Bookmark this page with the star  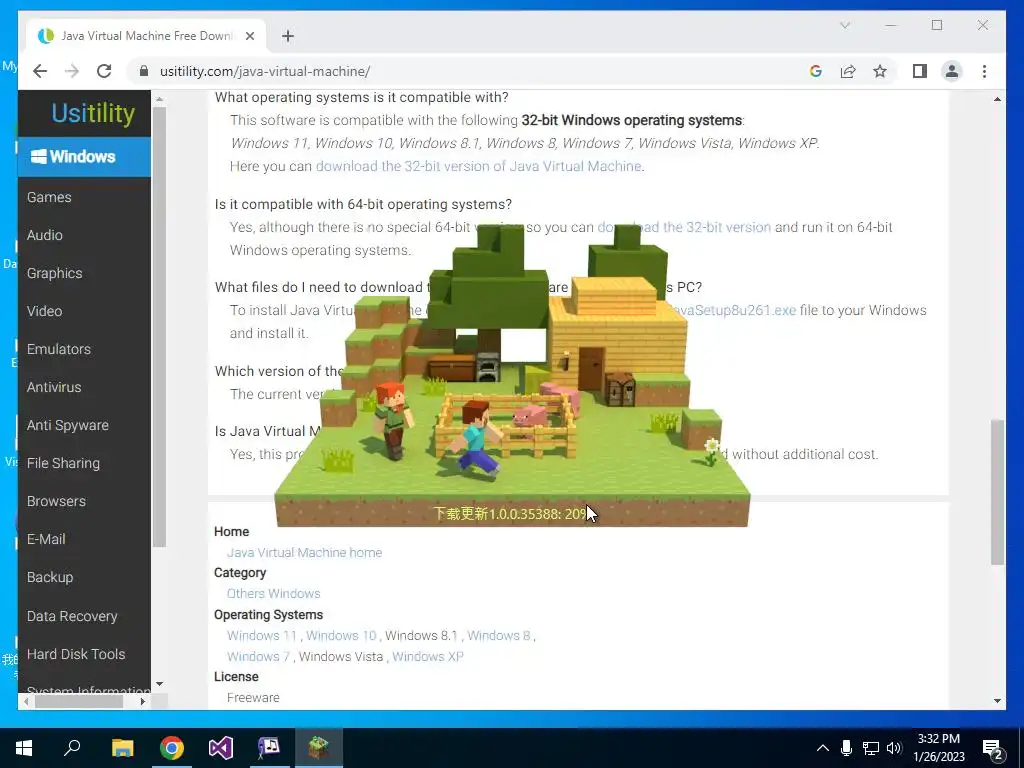point(880,71)
